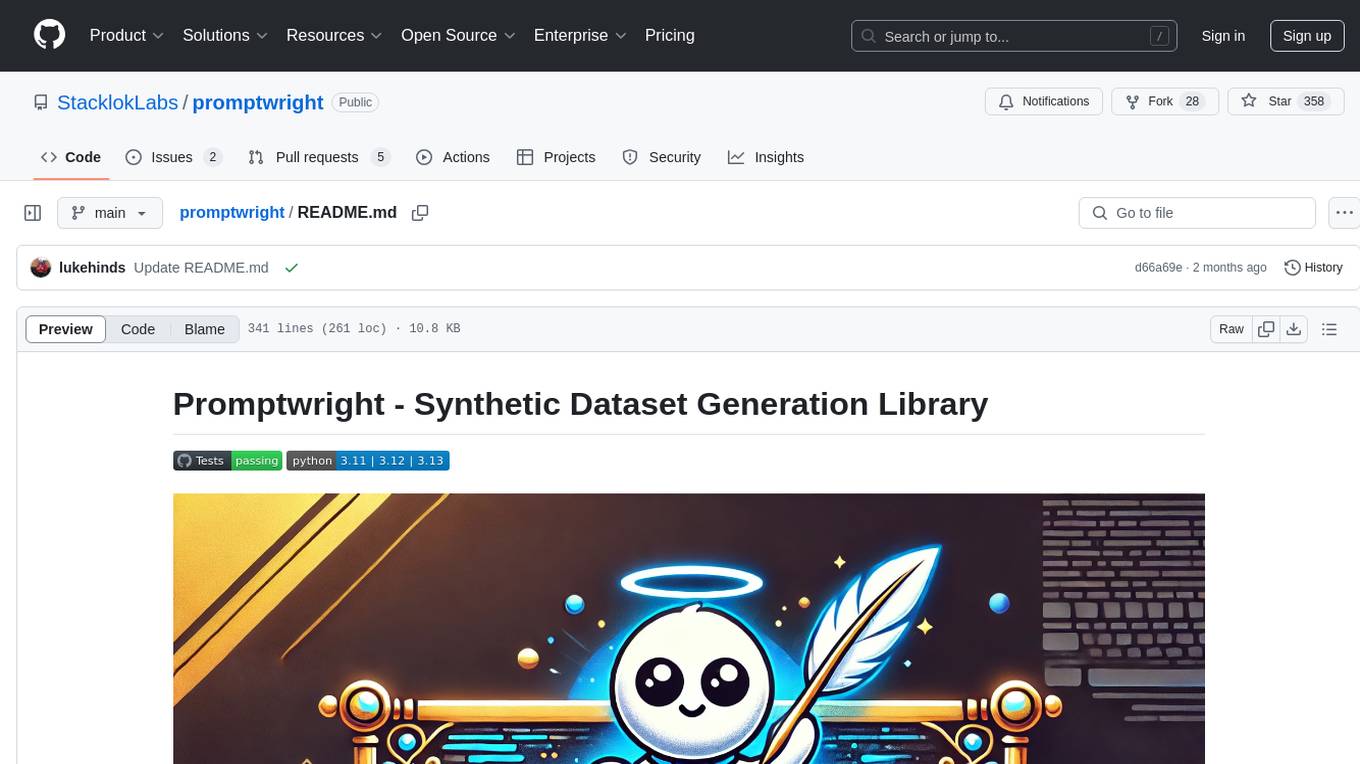Switch to the Actions tab

pyautogui.click(x=453, y=157)
